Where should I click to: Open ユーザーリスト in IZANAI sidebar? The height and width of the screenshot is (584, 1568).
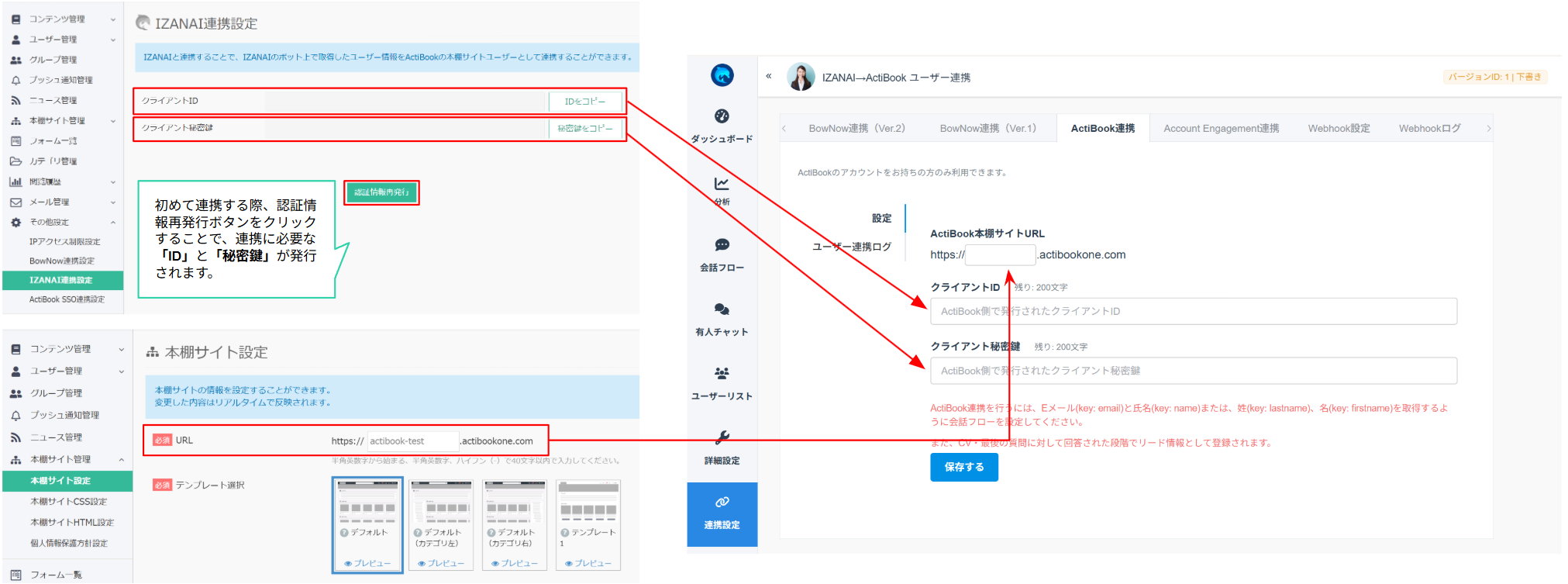pyautogui.click(x=722, y=384)
